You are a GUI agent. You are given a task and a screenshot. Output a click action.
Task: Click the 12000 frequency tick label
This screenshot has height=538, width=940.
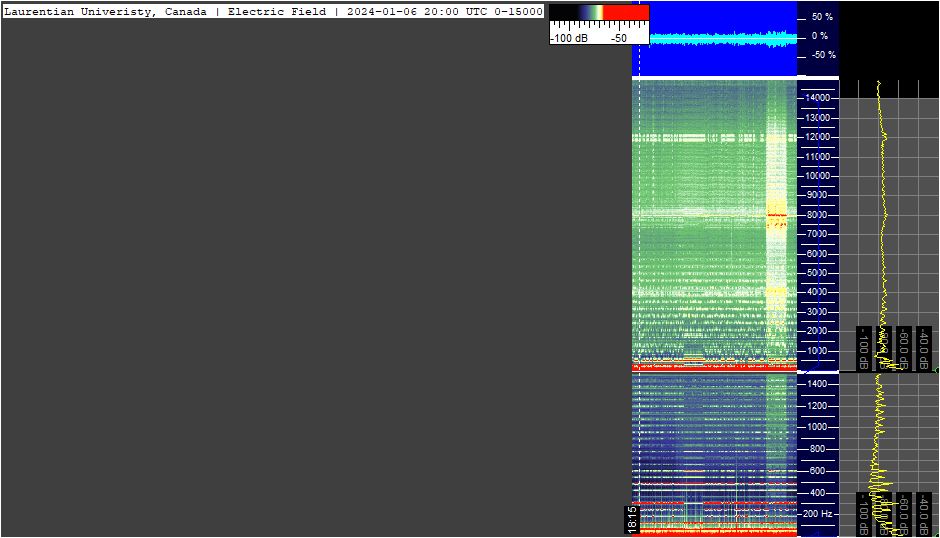point(818,137)
